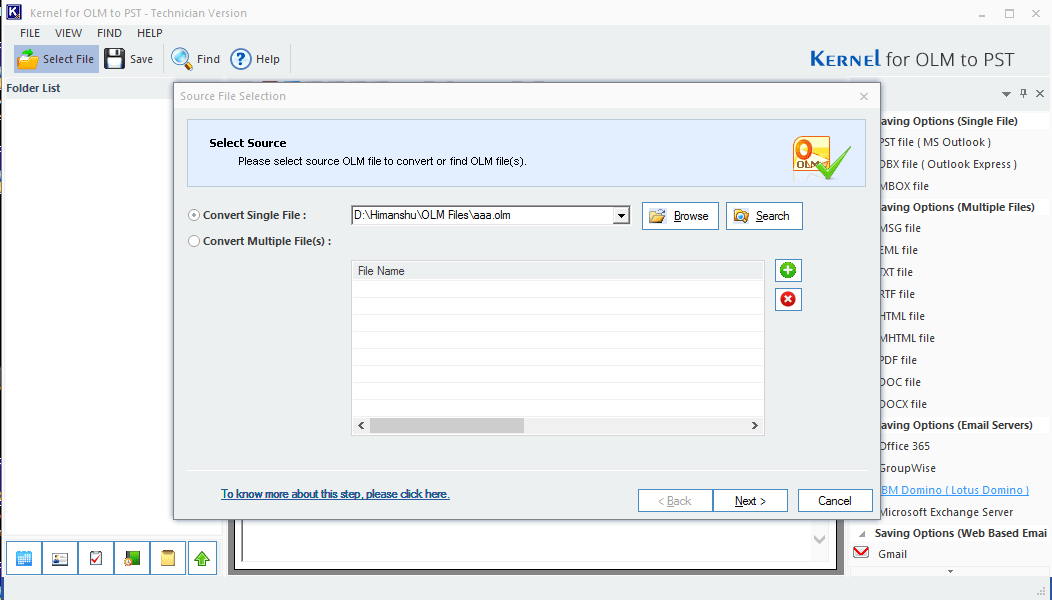Select the Office 365 option
Image resolution: width=1052 pixels, height=600 pixels.
pyautogui.click(x=905, y=446)
